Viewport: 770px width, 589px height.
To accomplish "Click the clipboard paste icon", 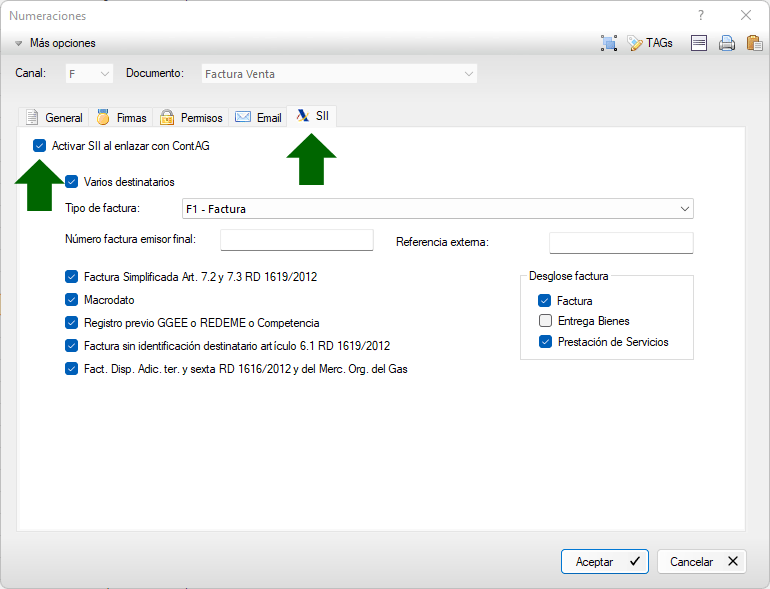I will (x=754, y=43).
